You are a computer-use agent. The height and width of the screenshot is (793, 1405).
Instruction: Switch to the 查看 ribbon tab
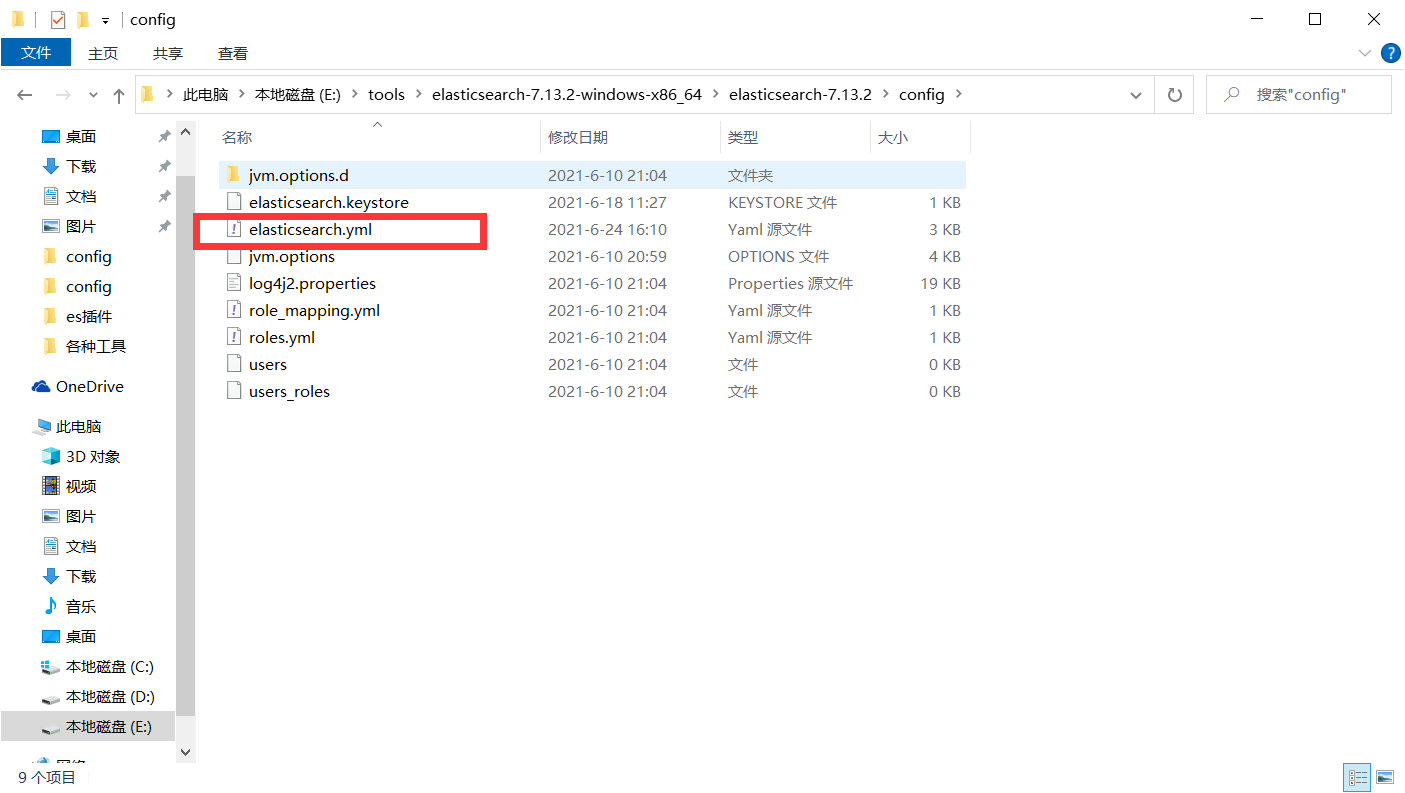coord(232,53)
